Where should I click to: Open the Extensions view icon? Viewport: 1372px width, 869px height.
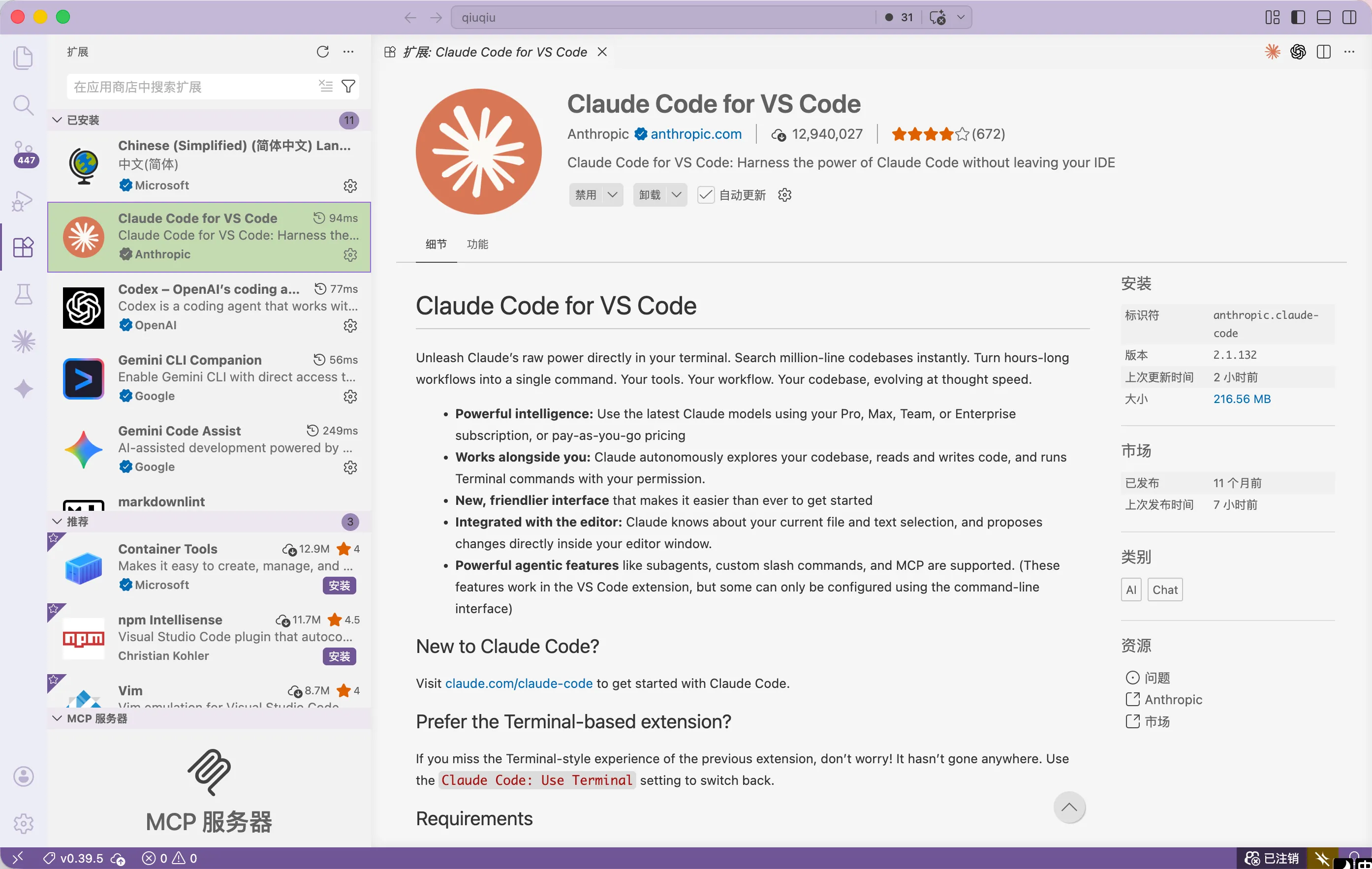[23, 248]
